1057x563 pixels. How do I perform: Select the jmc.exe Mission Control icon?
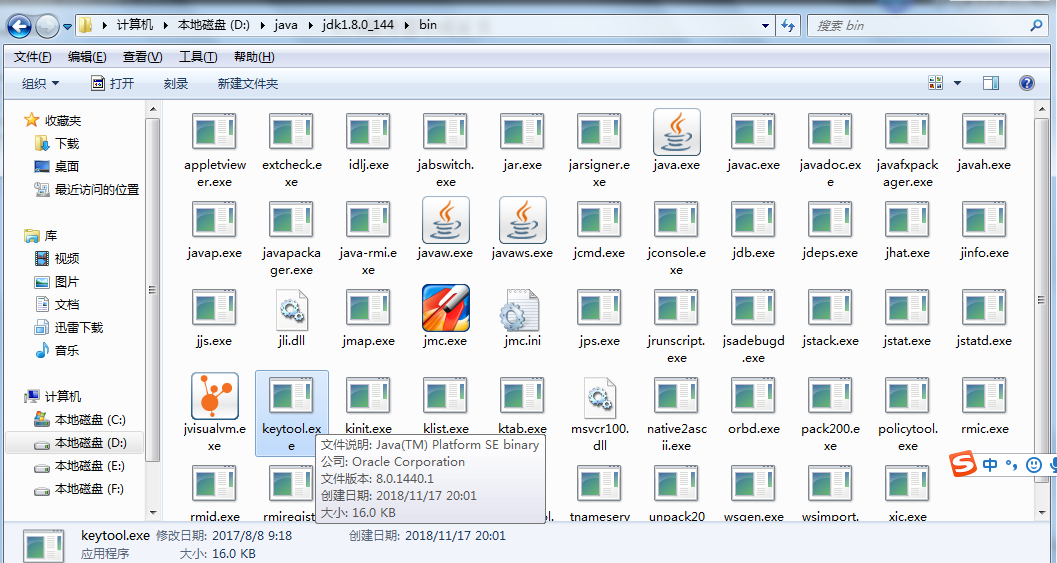point(446,308)
